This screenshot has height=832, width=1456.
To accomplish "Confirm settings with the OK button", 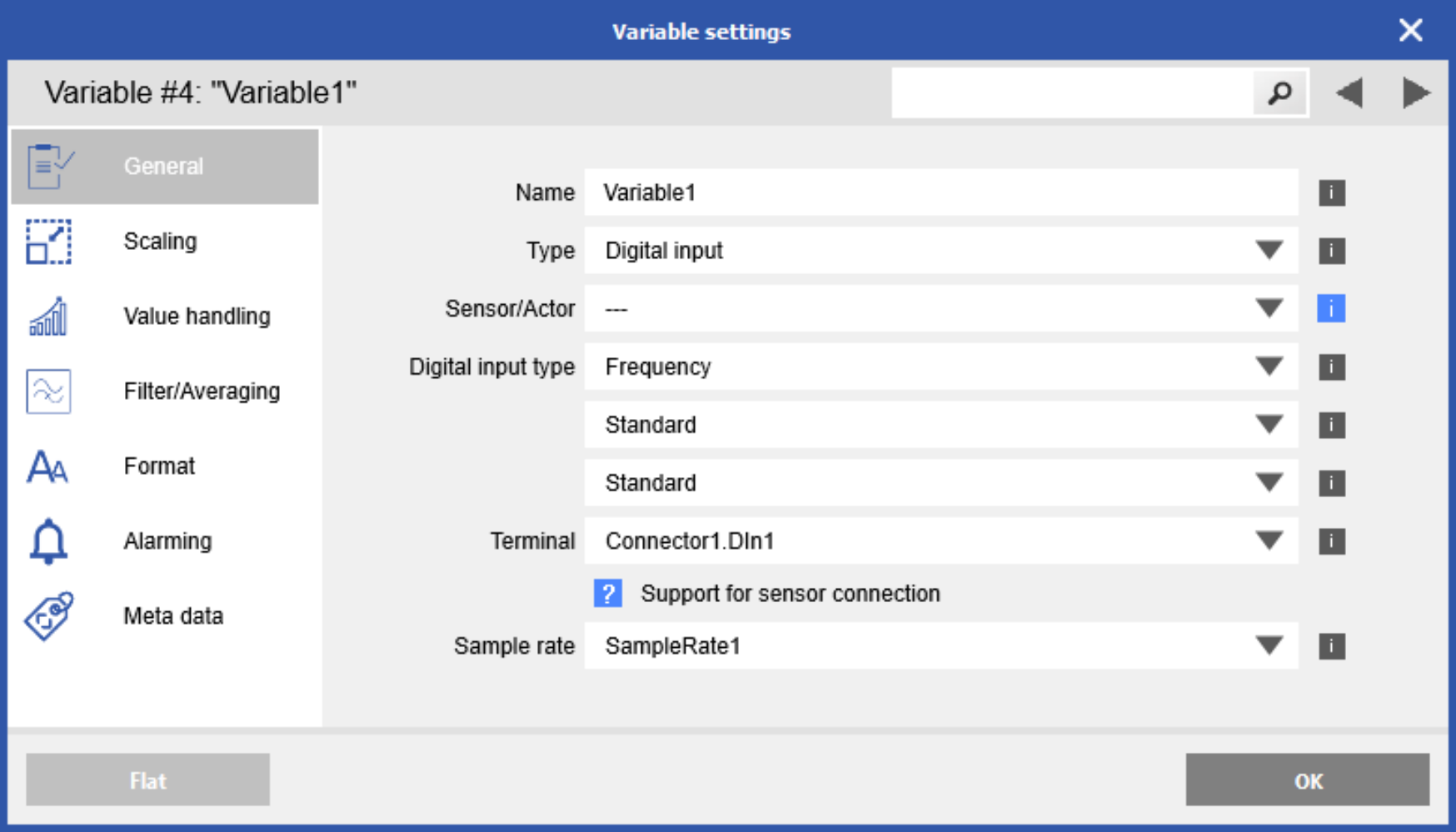I will [1306, 780].
